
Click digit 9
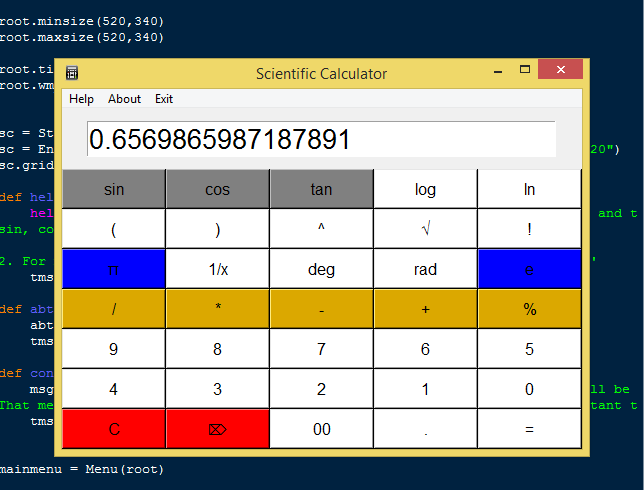point(114,349)
